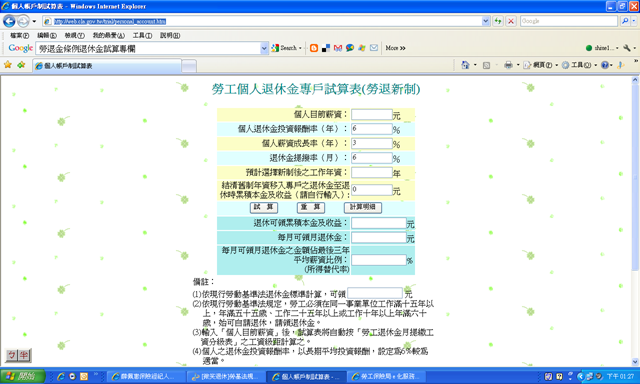Select the URL in the address bar
The height and width of the screenshot is (384, 640).
tap(110, 21)
